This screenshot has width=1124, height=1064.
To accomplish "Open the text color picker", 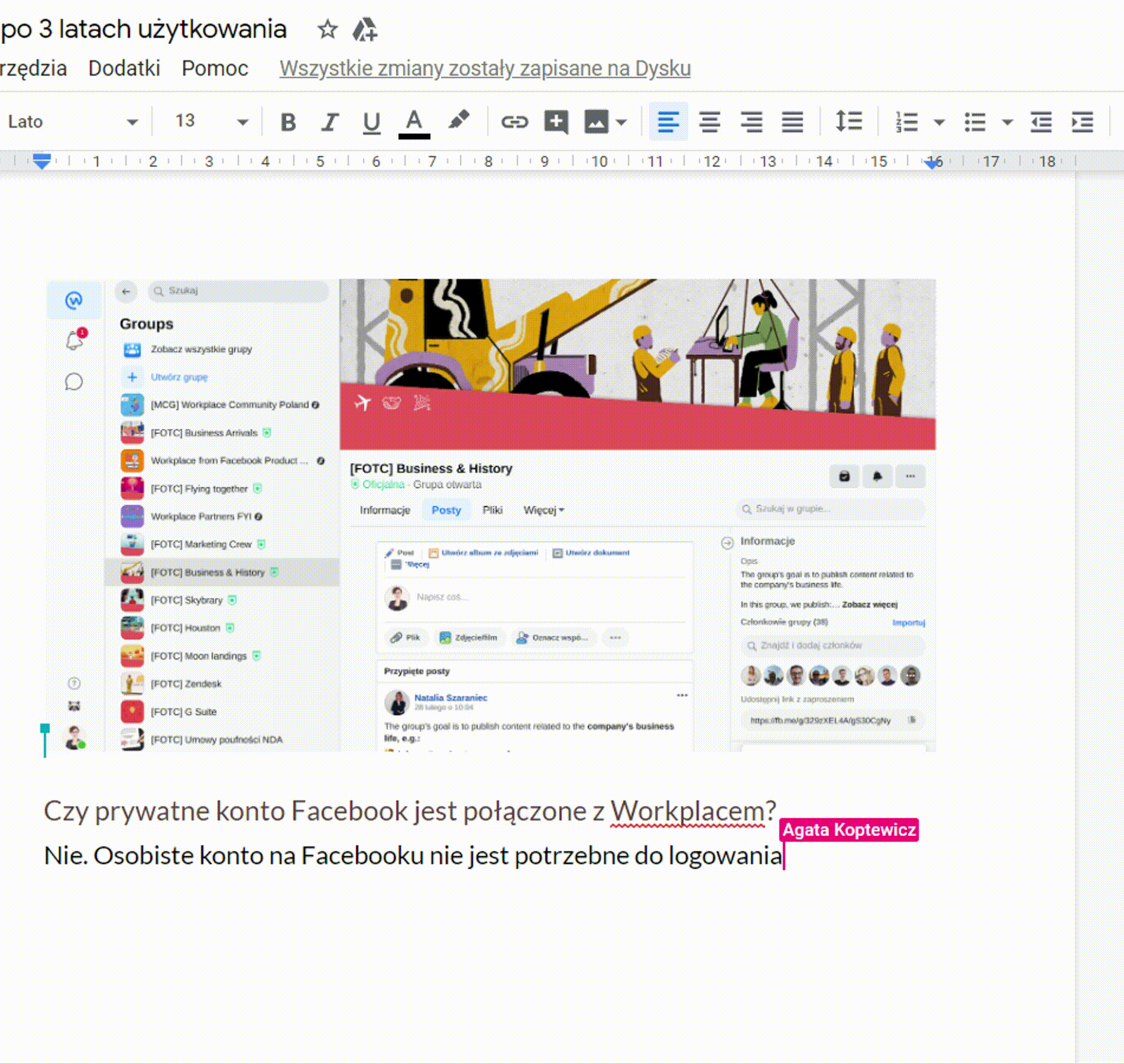I will (414, 123).
